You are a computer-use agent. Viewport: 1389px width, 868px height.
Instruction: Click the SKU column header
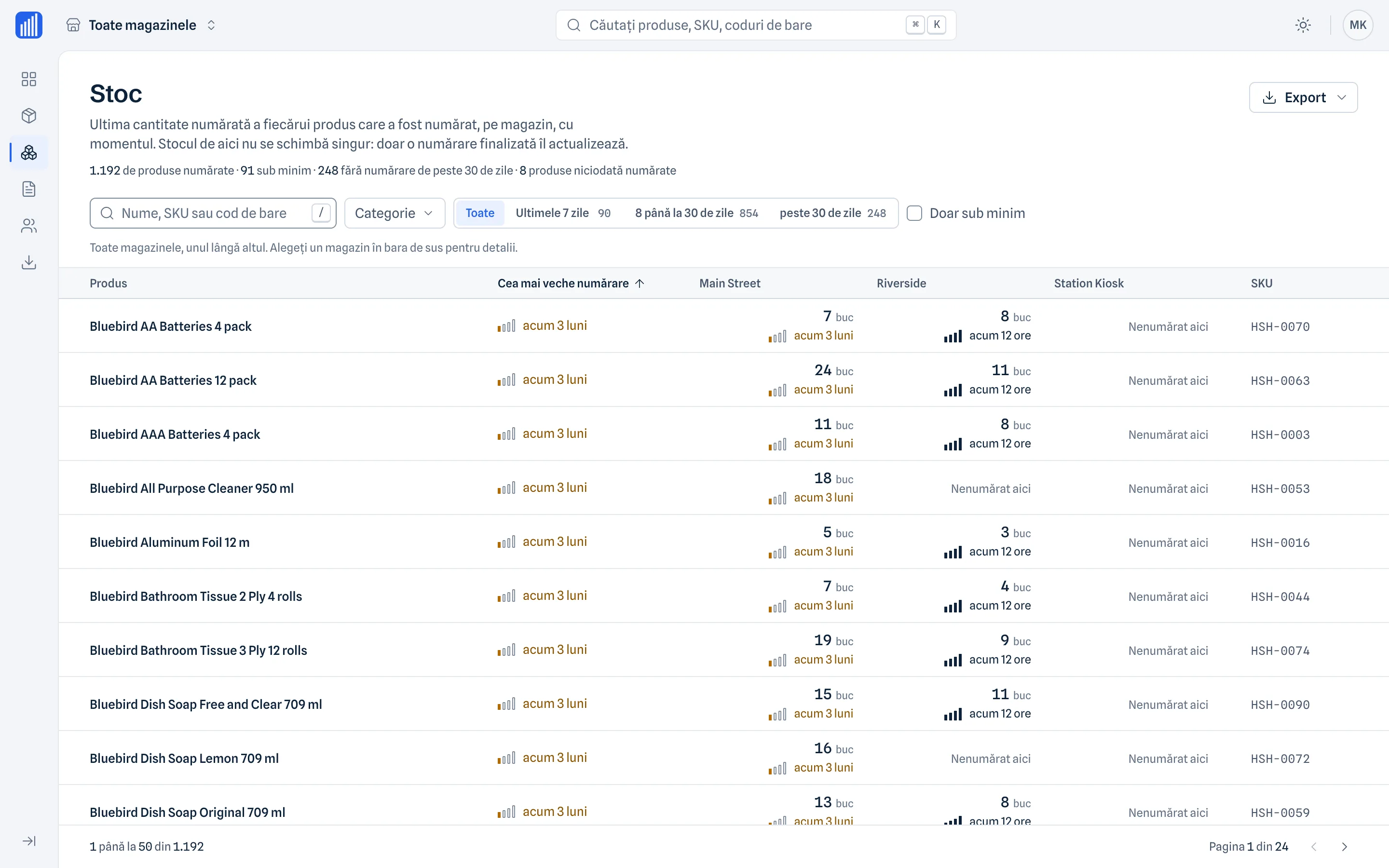(x=1262, y=283)
